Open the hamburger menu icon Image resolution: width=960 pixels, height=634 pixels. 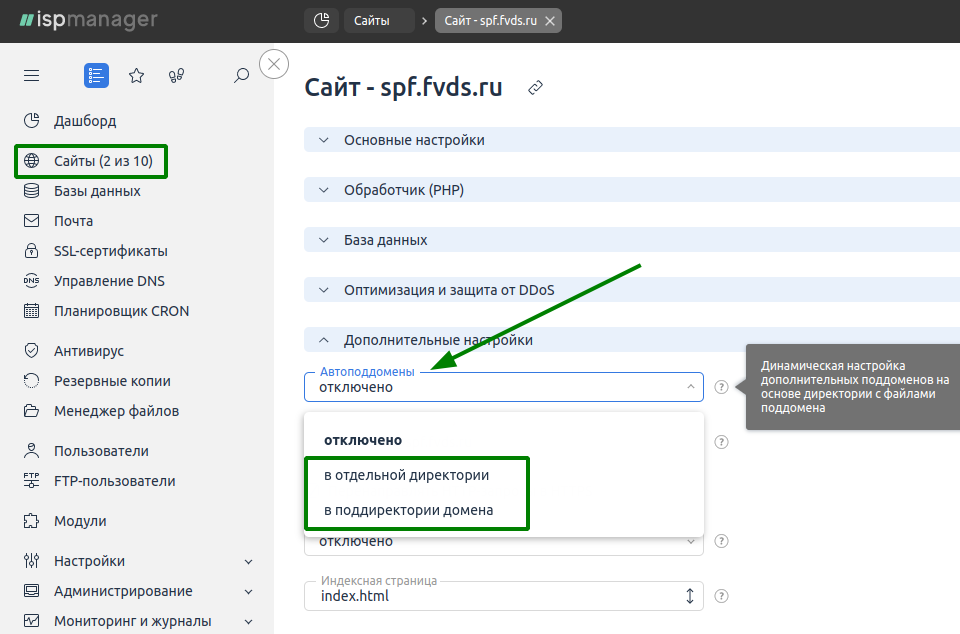(x=31, y=76)
